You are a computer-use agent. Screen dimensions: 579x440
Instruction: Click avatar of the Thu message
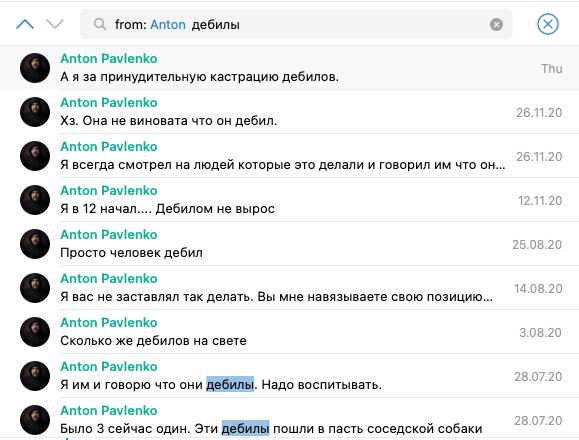pos(35,68)
